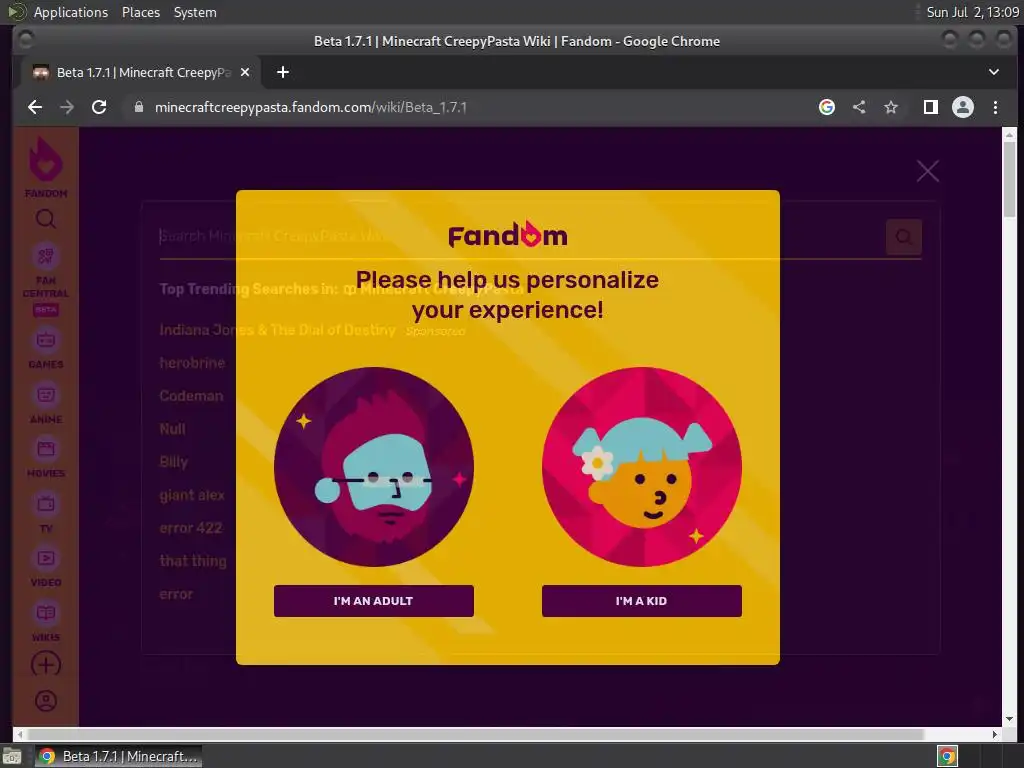Image resolution: width=1024 pixels, height=768 pixels.
Task: Click the Google icon in address bar
Action: pyautogui.click(x=827, y=107)
